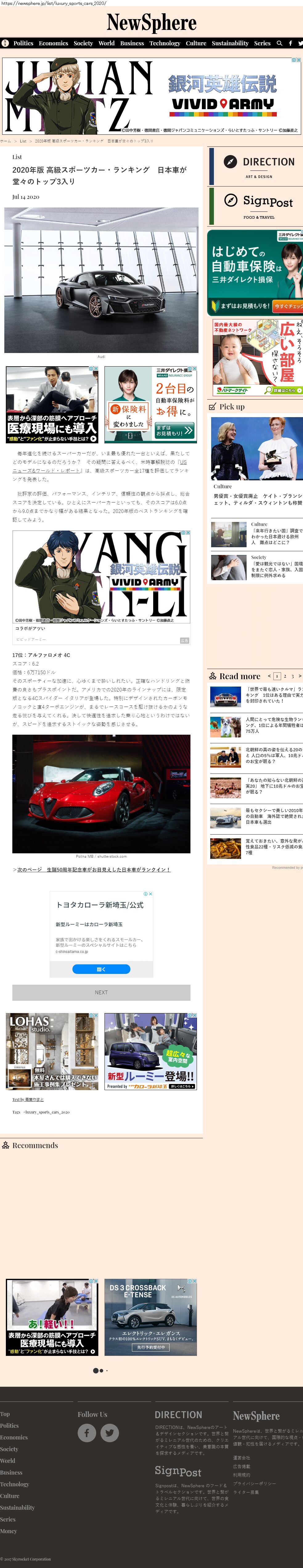Open the footer Twitter round icon
The height and width of the screenshot is (1568, 303).
[109, 1433]
